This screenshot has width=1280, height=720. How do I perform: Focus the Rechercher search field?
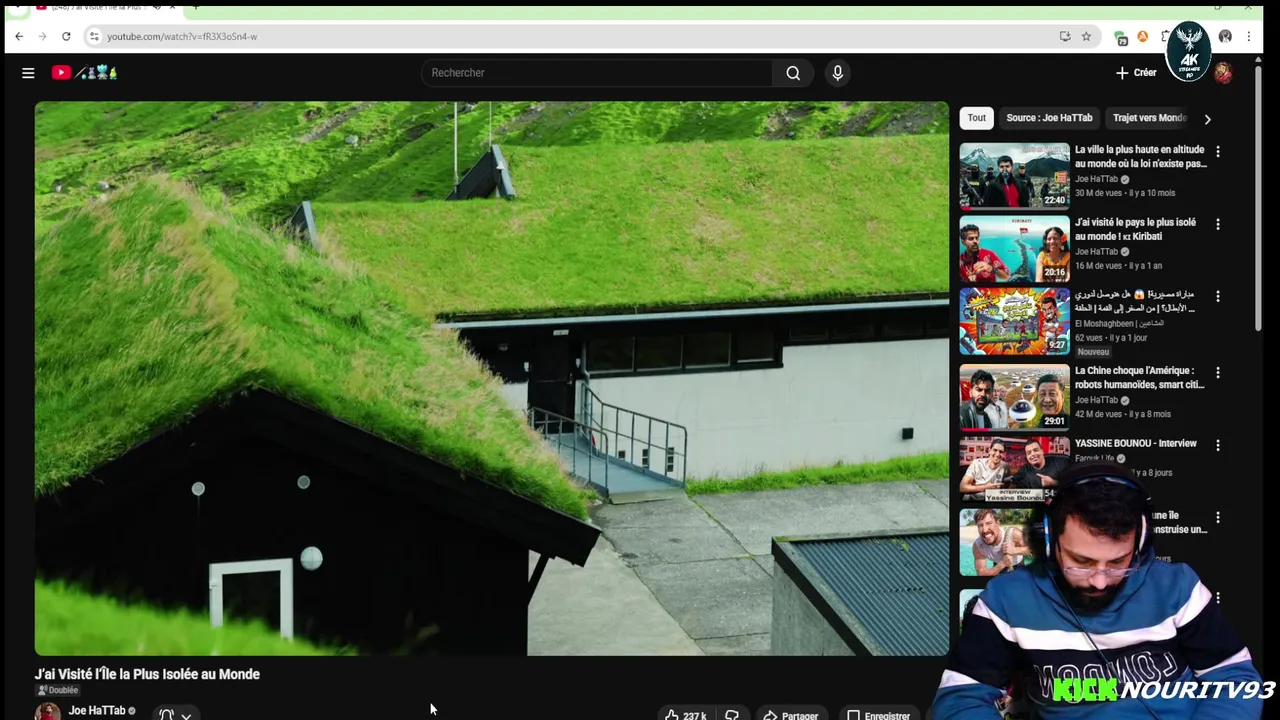[x=597, y=73]
